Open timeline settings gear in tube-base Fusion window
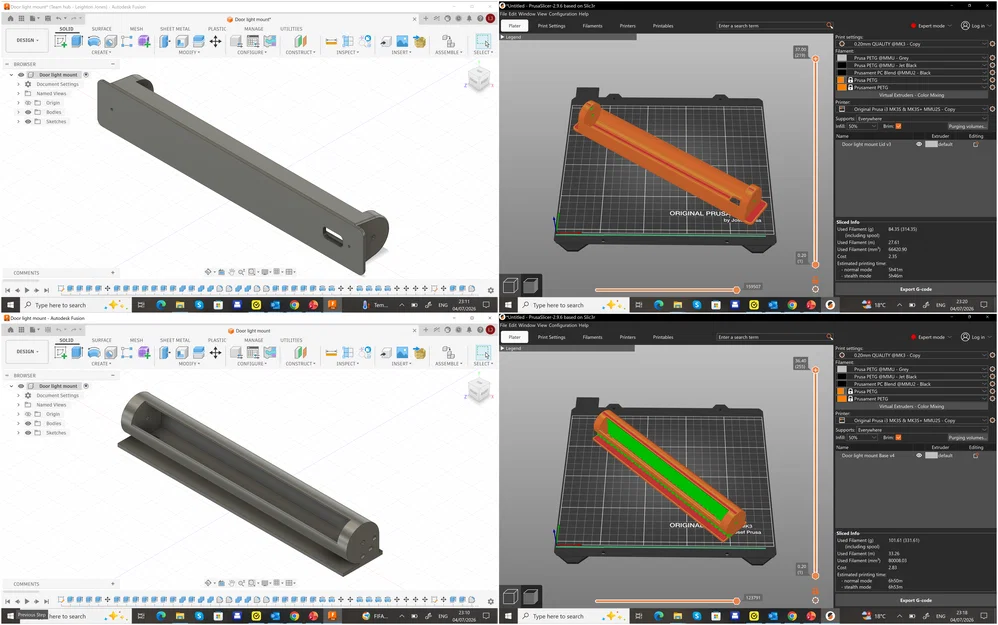998x625 pixels. pos(491,601)
